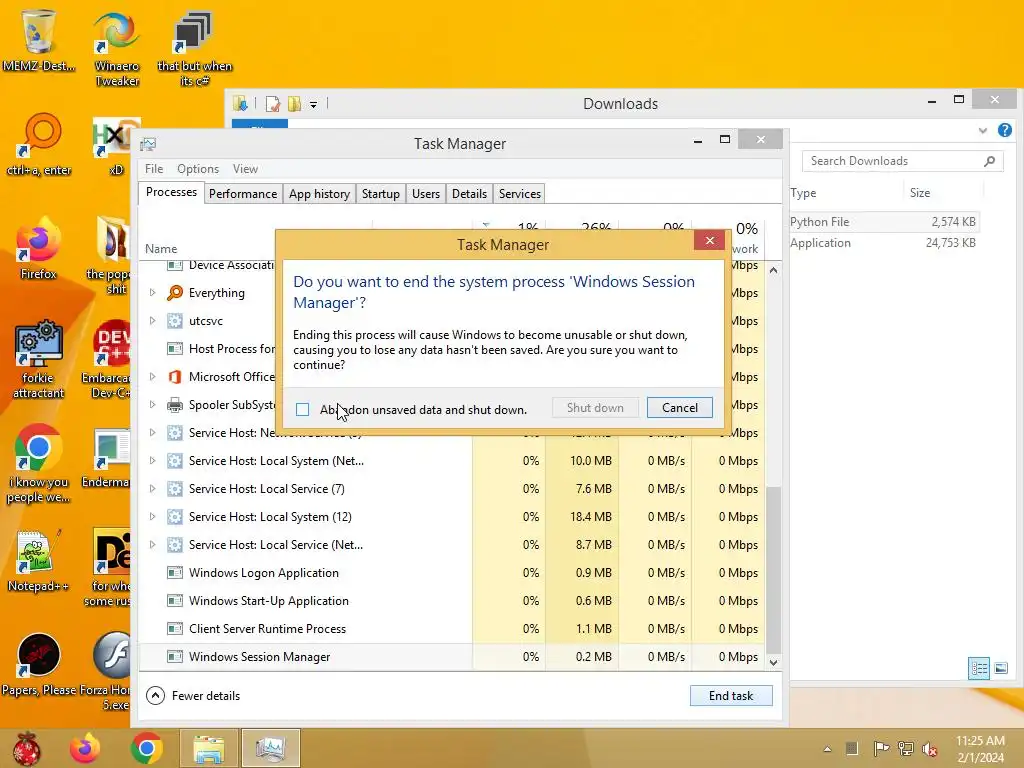
Task: Open Help in the Downloads window
Action: (1004, 131)
